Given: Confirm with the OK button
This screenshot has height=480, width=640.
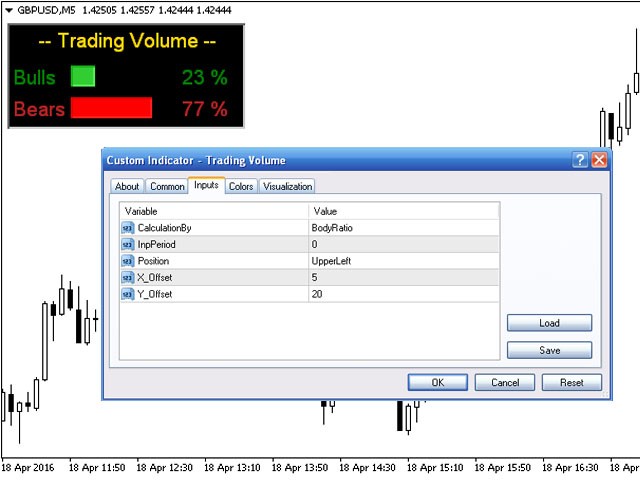Looking at the screenshot, I should point(438,382).
